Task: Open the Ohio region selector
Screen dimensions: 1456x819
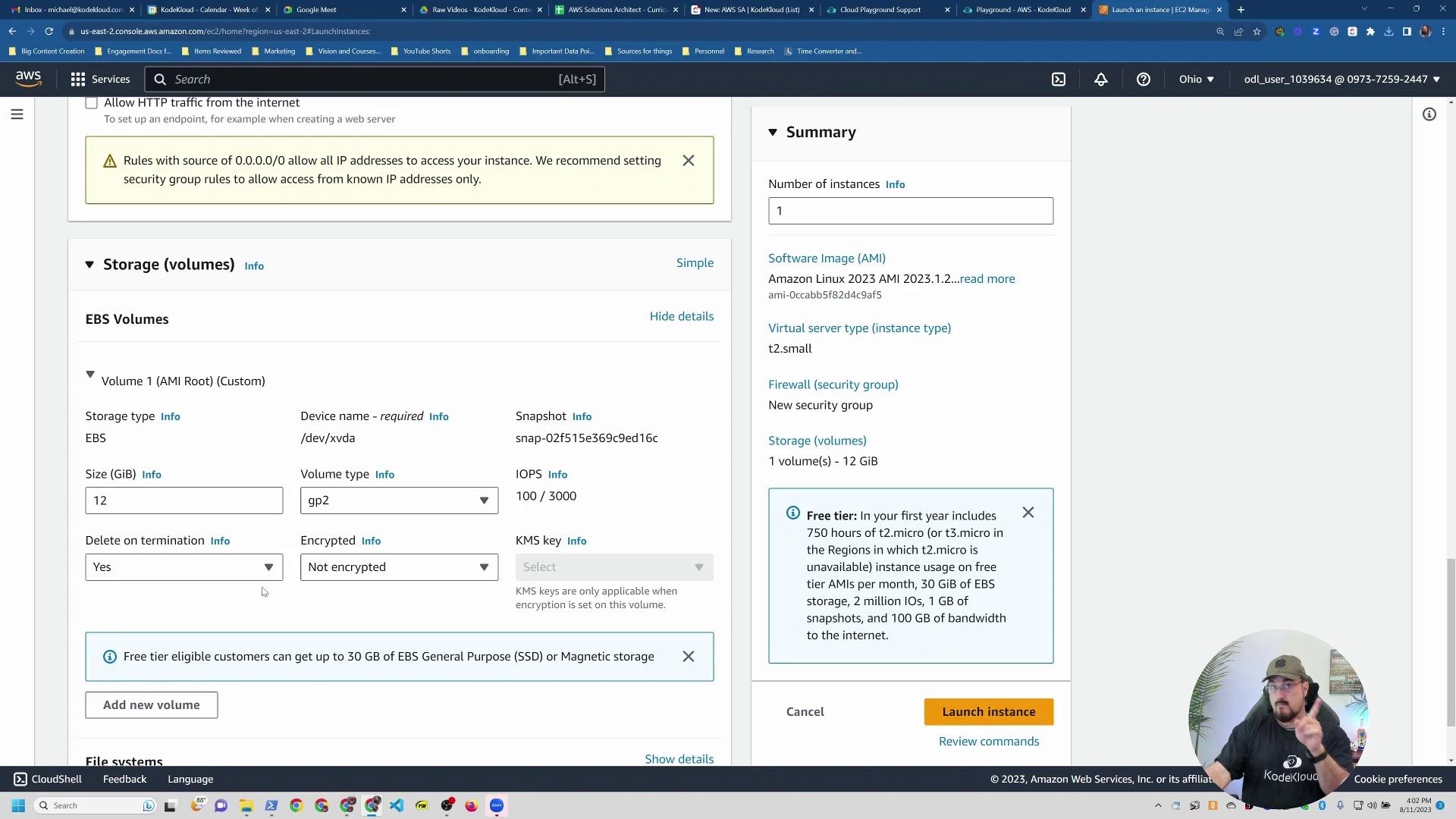Action: (x=1196, y=79)
